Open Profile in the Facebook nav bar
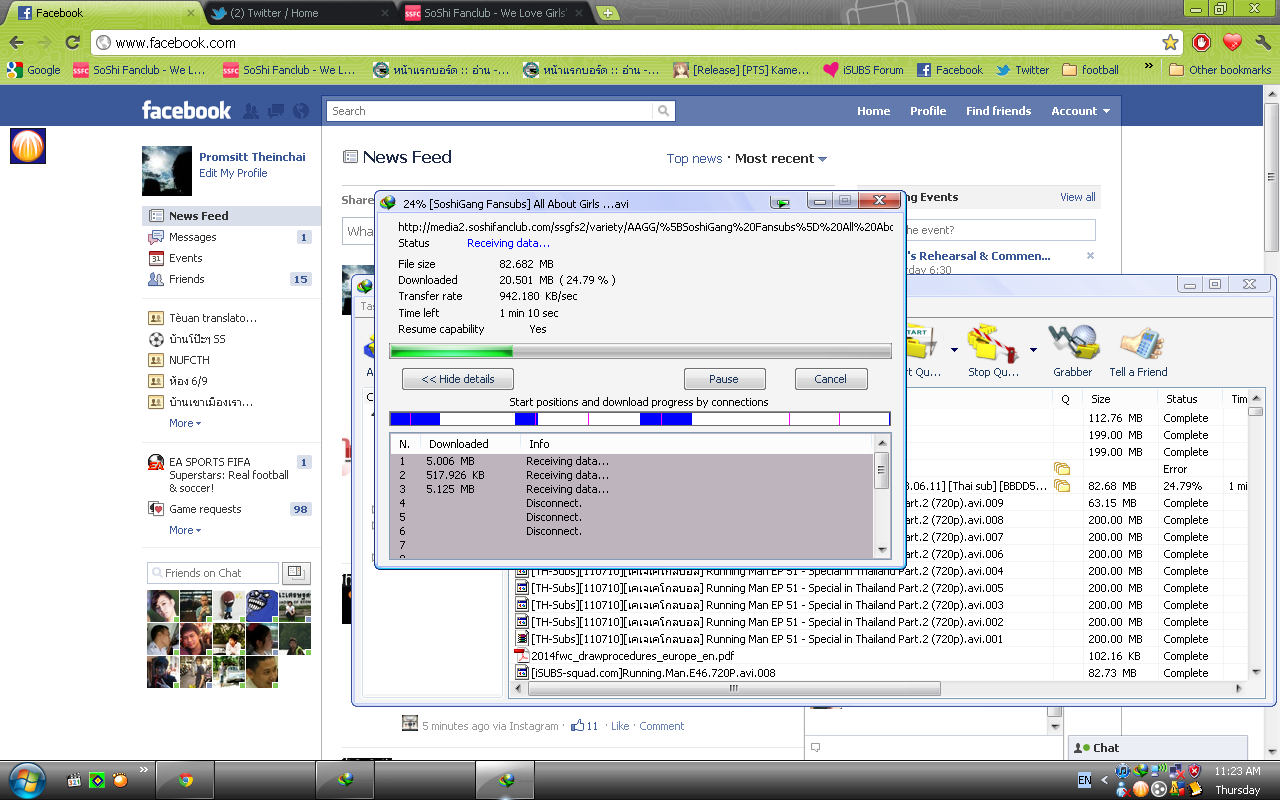1280x800 pixels. (x=928, y=111)
